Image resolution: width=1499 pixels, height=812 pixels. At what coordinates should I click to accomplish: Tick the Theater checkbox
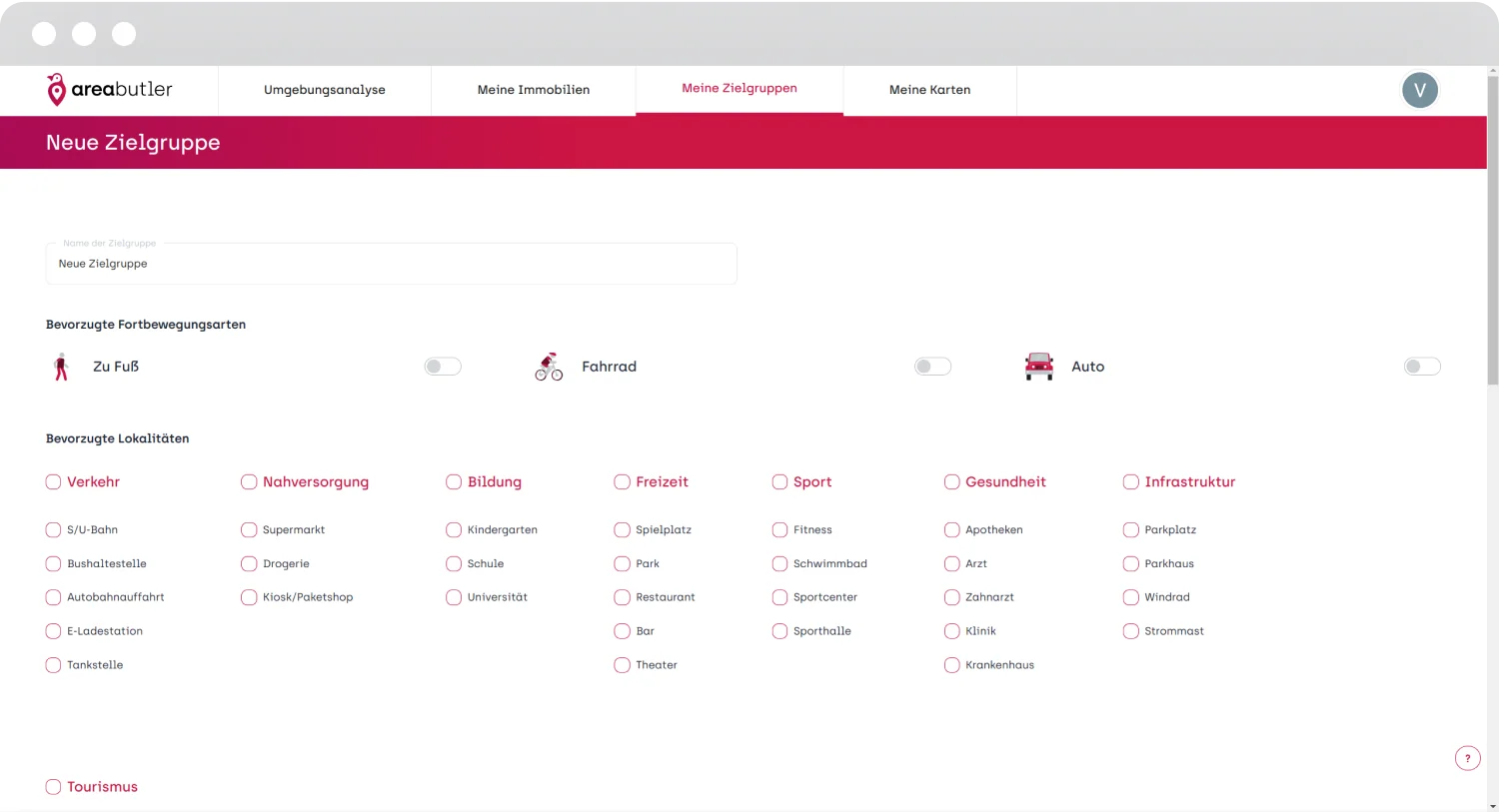(622, 665)
